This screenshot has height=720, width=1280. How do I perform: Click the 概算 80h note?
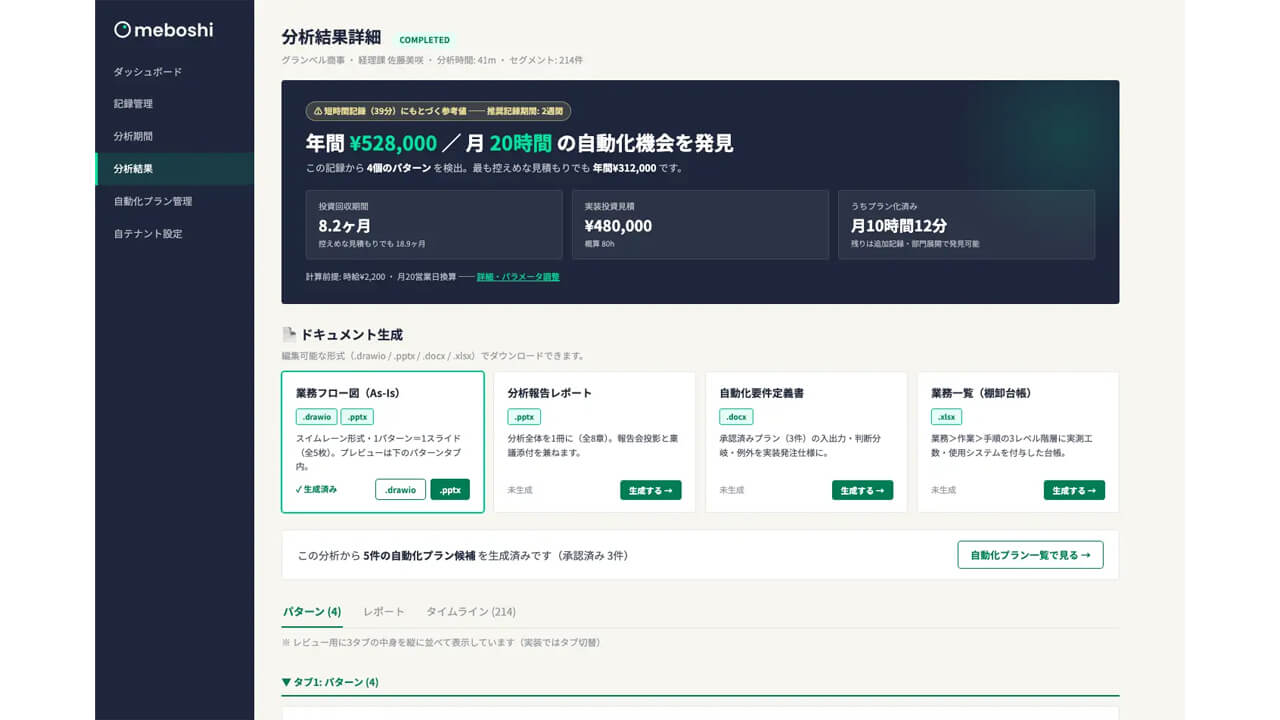point(602,243)
